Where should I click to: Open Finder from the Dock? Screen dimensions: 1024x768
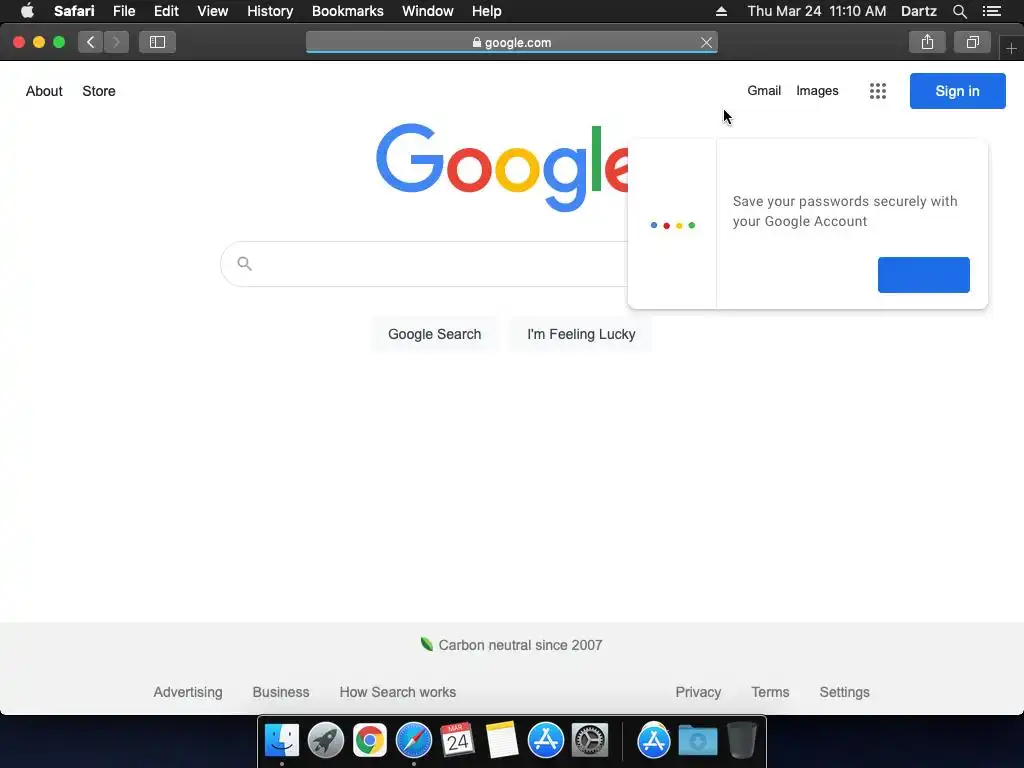click(x=281, y=741)
